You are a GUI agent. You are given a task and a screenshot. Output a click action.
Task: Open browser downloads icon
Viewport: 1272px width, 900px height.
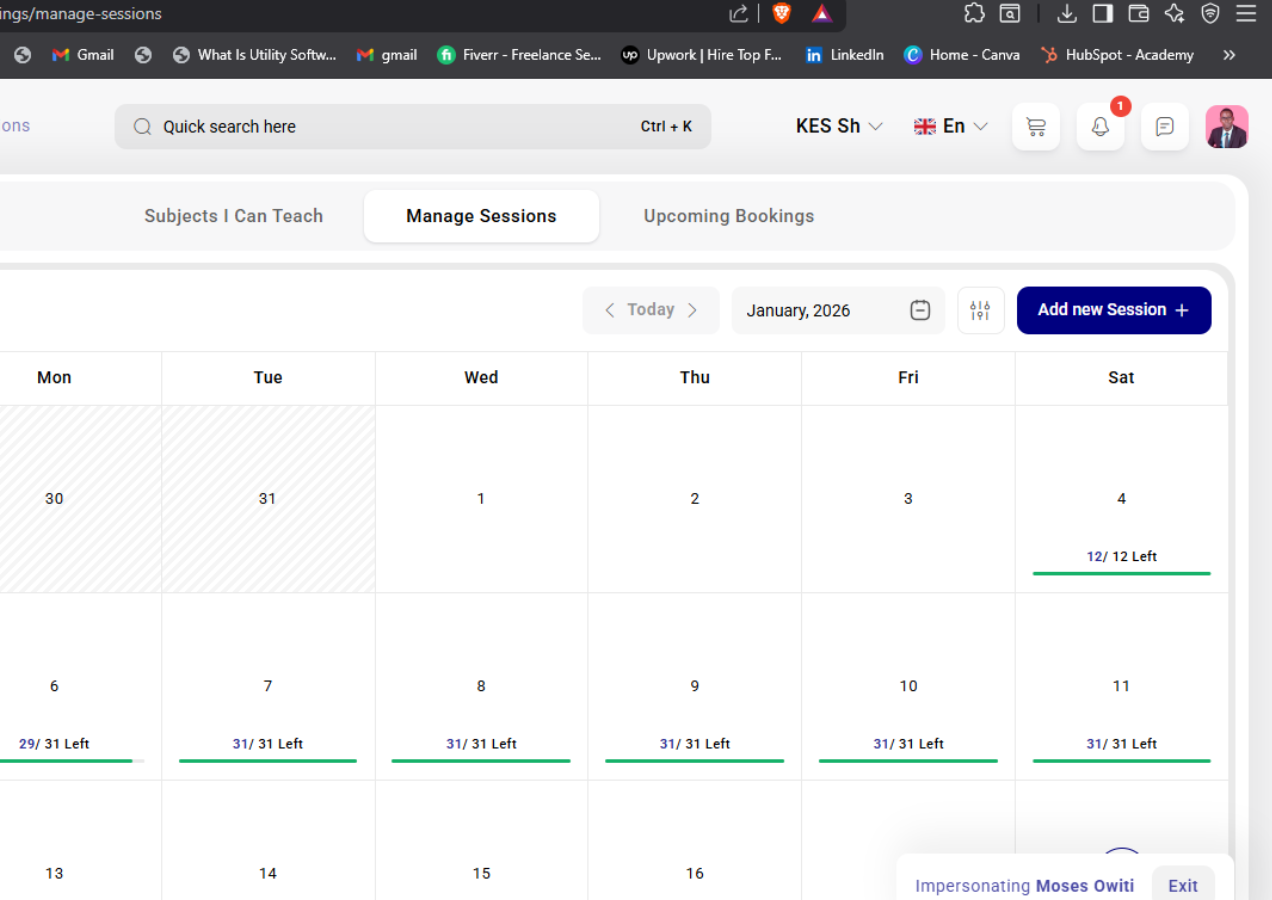1067,13
